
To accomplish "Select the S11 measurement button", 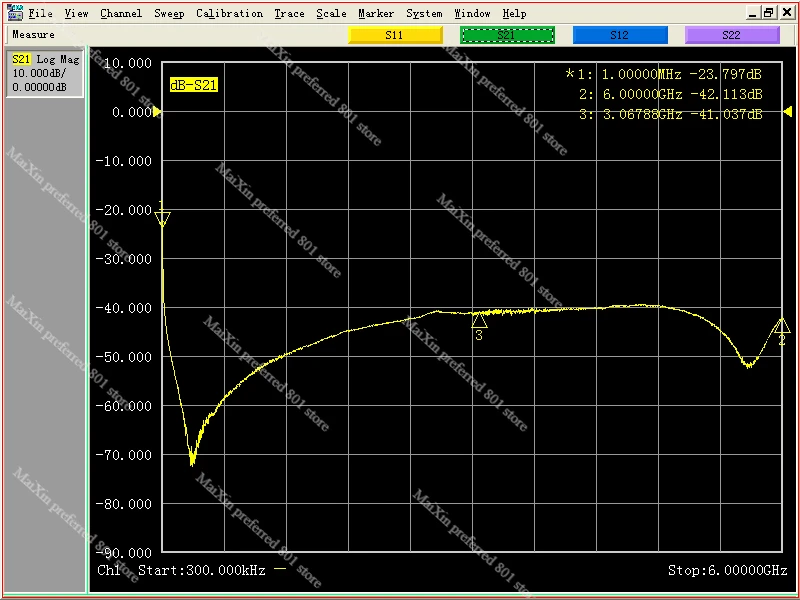I will 395,35.
